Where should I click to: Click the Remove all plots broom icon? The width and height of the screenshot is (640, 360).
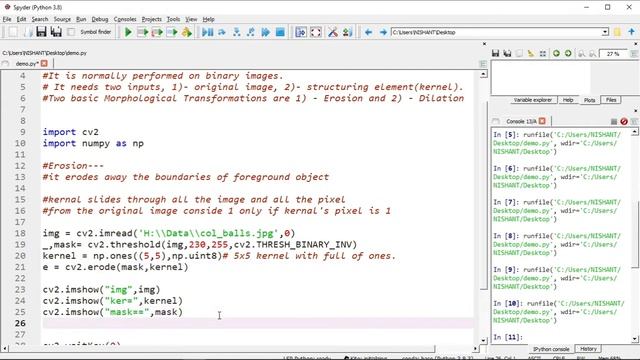pos(531,53)
